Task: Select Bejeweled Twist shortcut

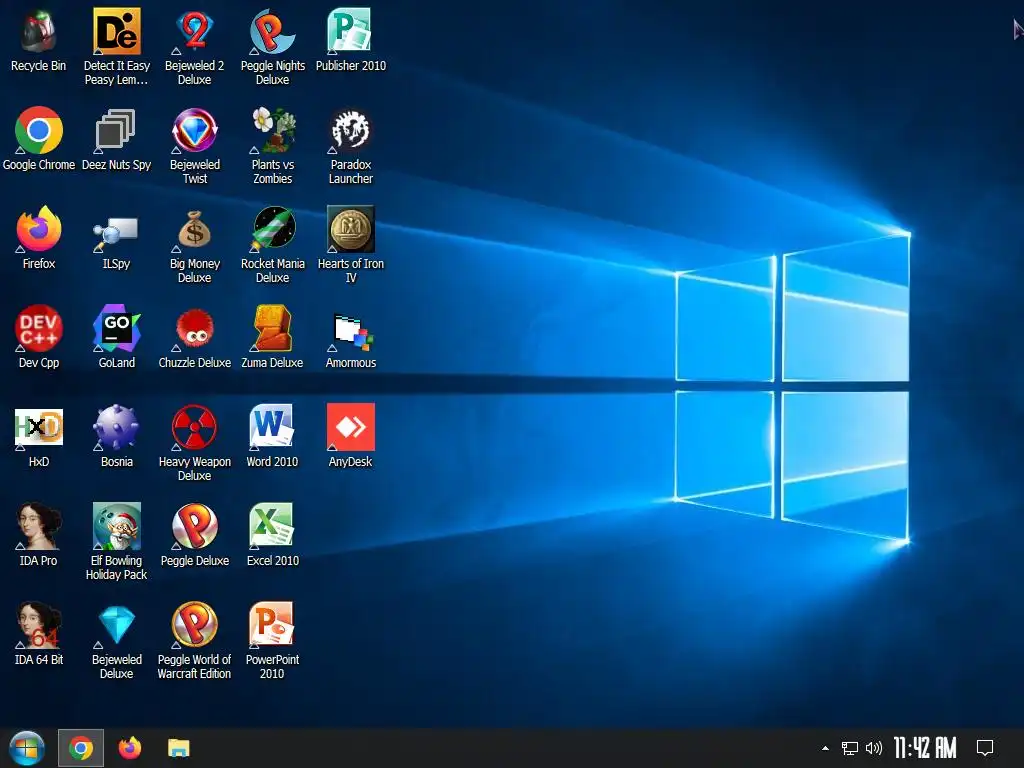Action: point(195,146)
